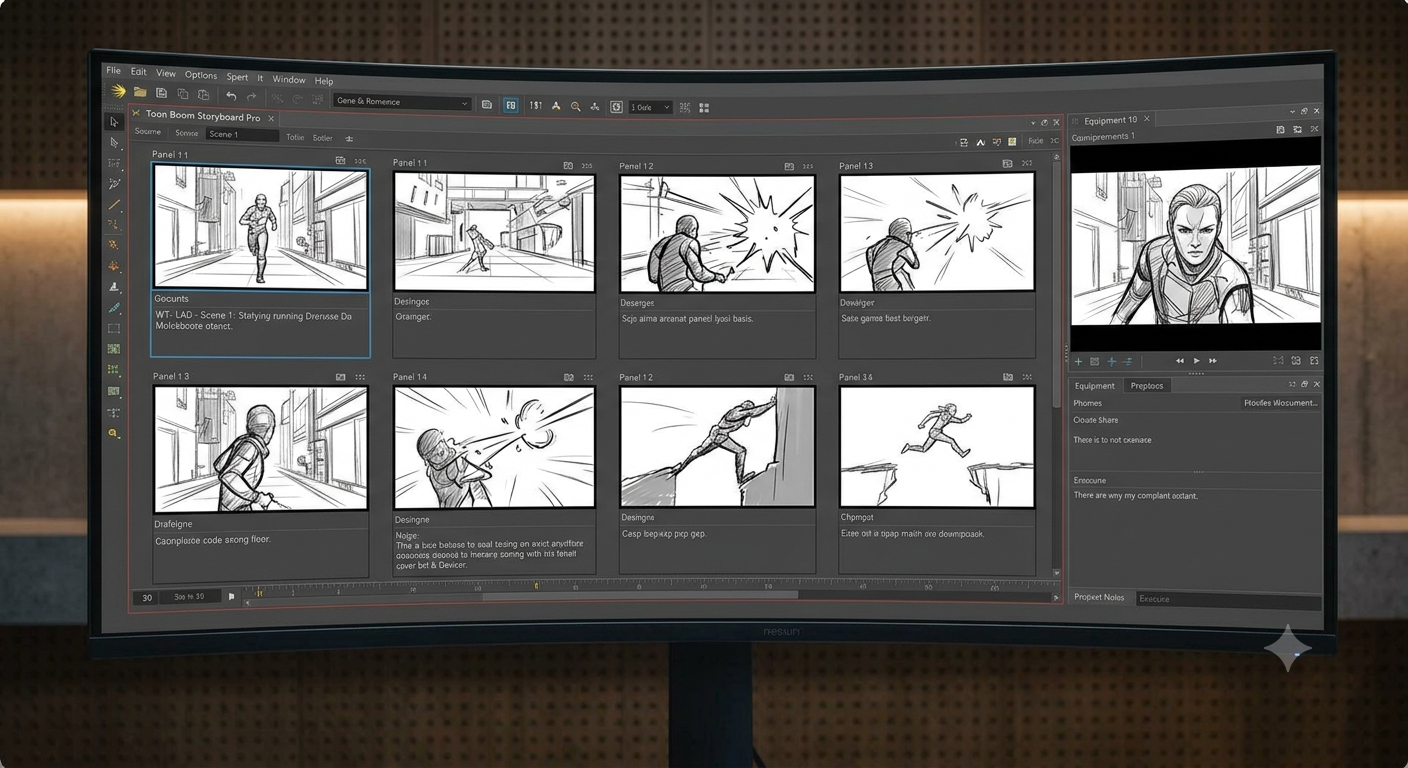Click the Propeet Noles label

pos(1099,597)
